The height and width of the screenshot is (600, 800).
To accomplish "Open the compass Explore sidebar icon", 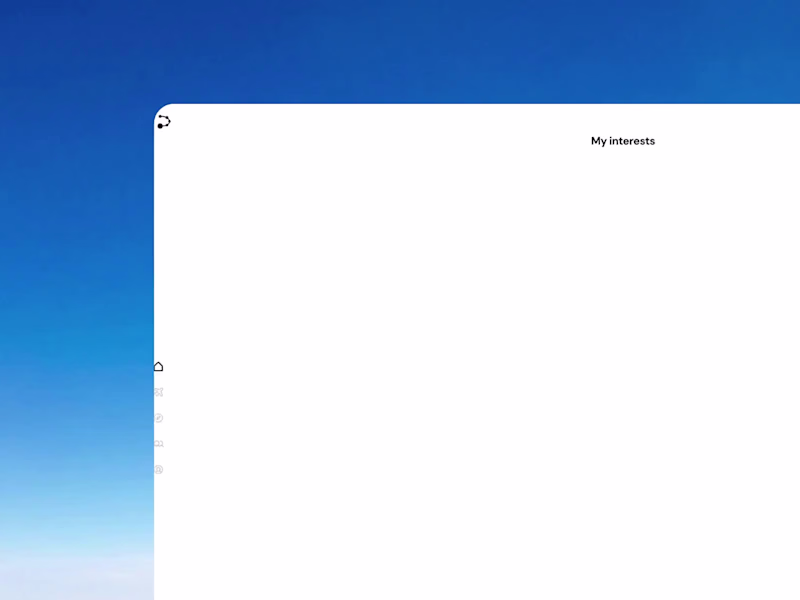I will tap(159, 418).
